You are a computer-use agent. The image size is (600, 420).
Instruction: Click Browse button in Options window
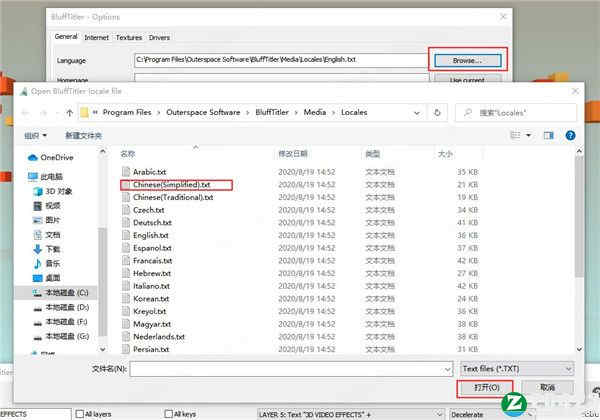point(468,60)
